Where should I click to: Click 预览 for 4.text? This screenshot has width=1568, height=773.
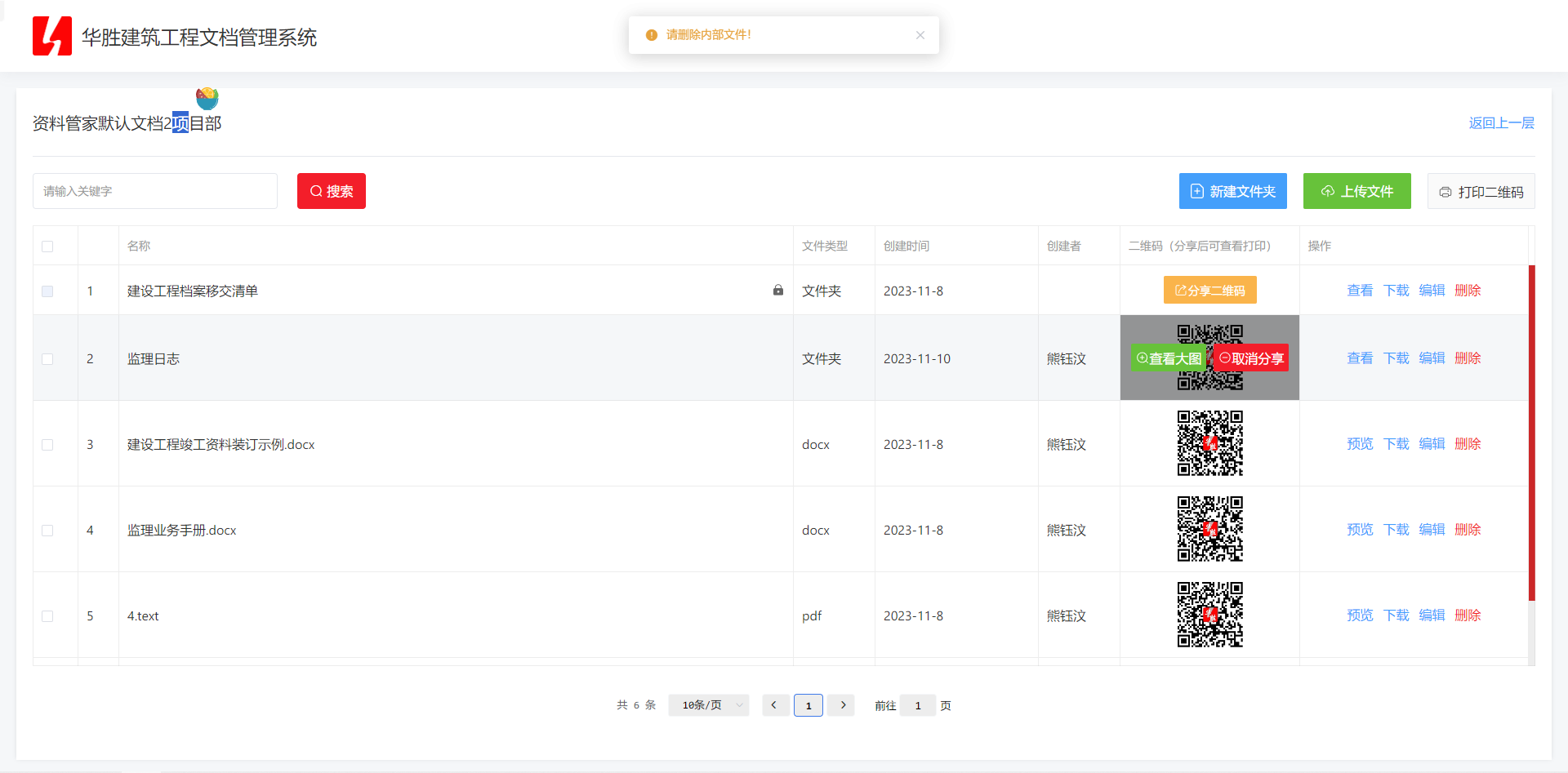(x=1360, y=615)
